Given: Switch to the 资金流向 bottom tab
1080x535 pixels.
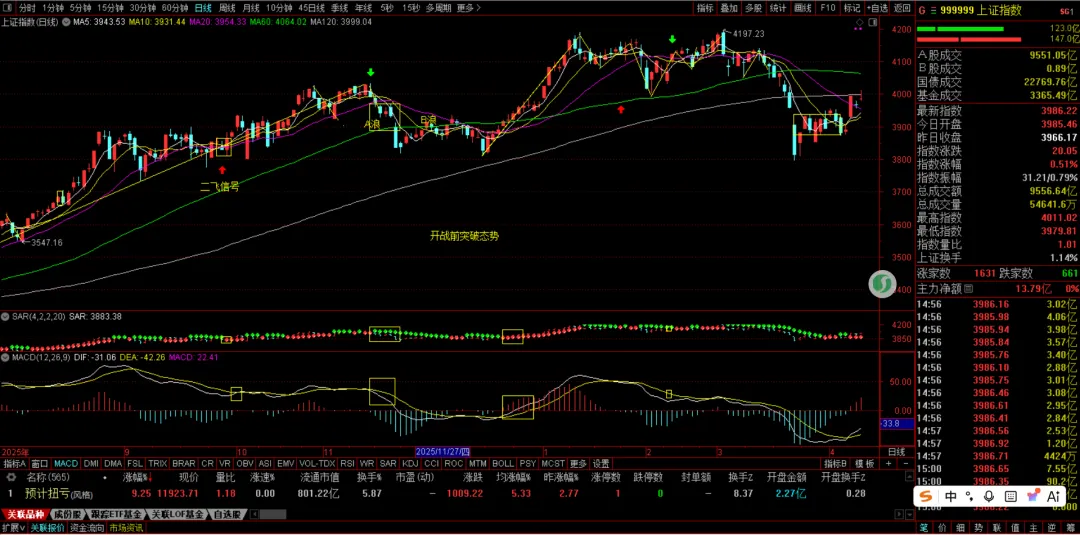Looking at the screenshot, I should tap(87, 528).
